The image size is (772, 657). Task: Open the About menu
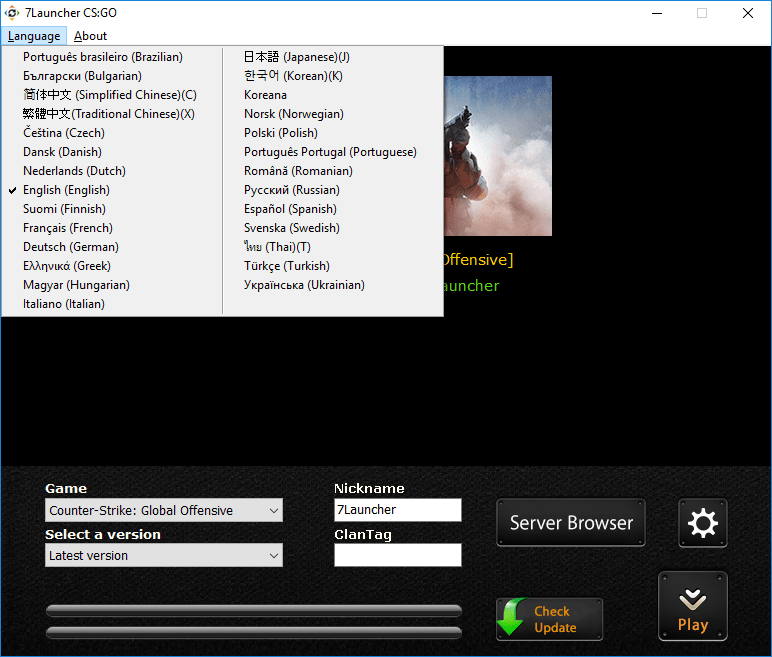90,36
